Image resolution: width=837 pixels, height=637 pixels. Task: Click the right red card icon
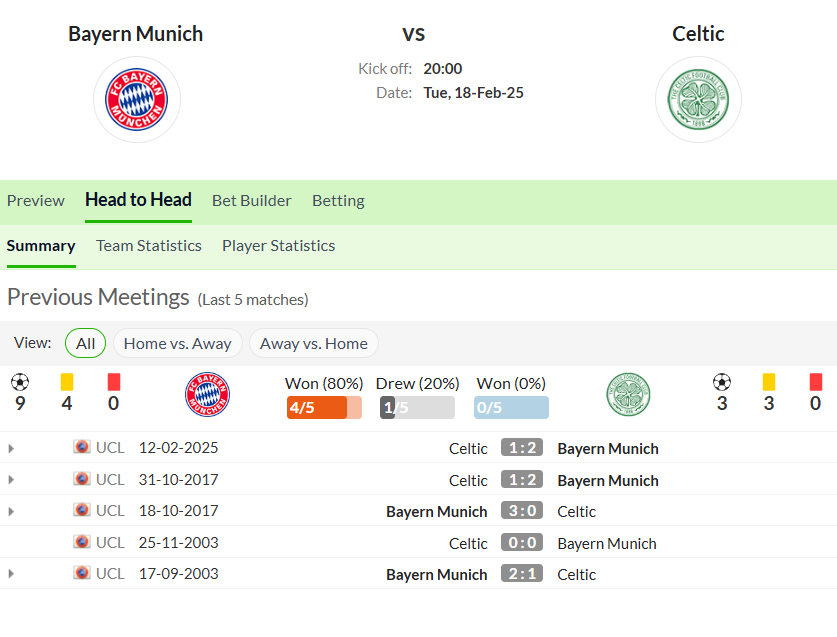(x=815, y=382)
